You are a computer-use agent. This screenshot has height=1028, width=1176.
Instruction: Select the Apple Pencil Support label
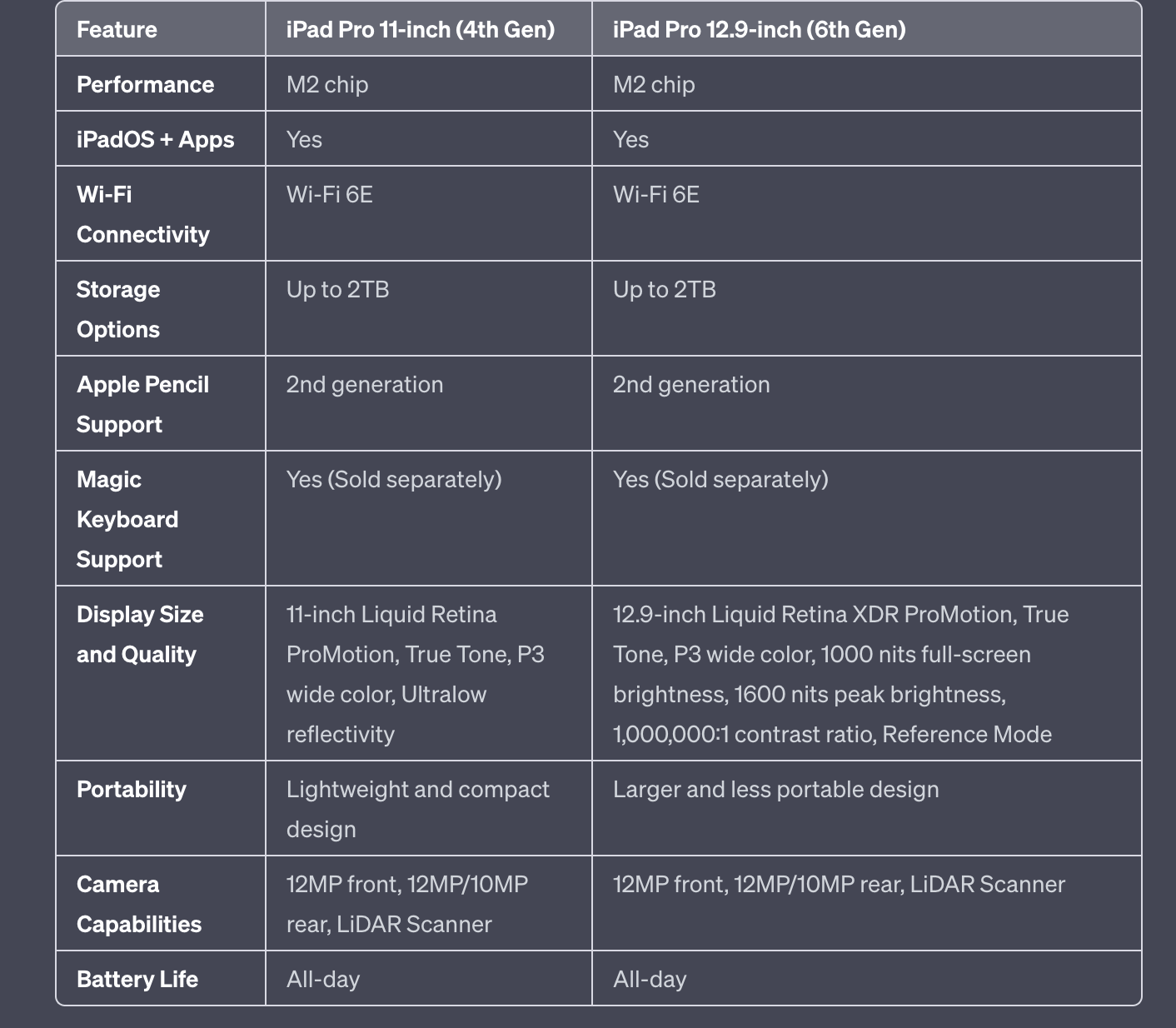pos(142,404)
